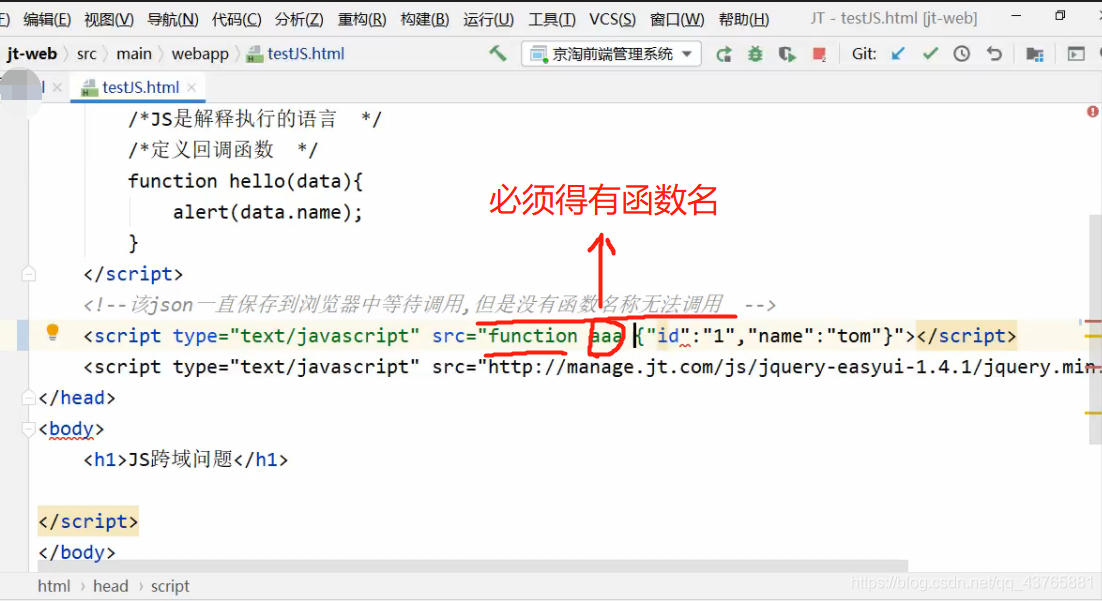The width and height of the screenshot is (1102, 601).
Task: Close the testJS.html tab
Action: [x=191, y=87]
